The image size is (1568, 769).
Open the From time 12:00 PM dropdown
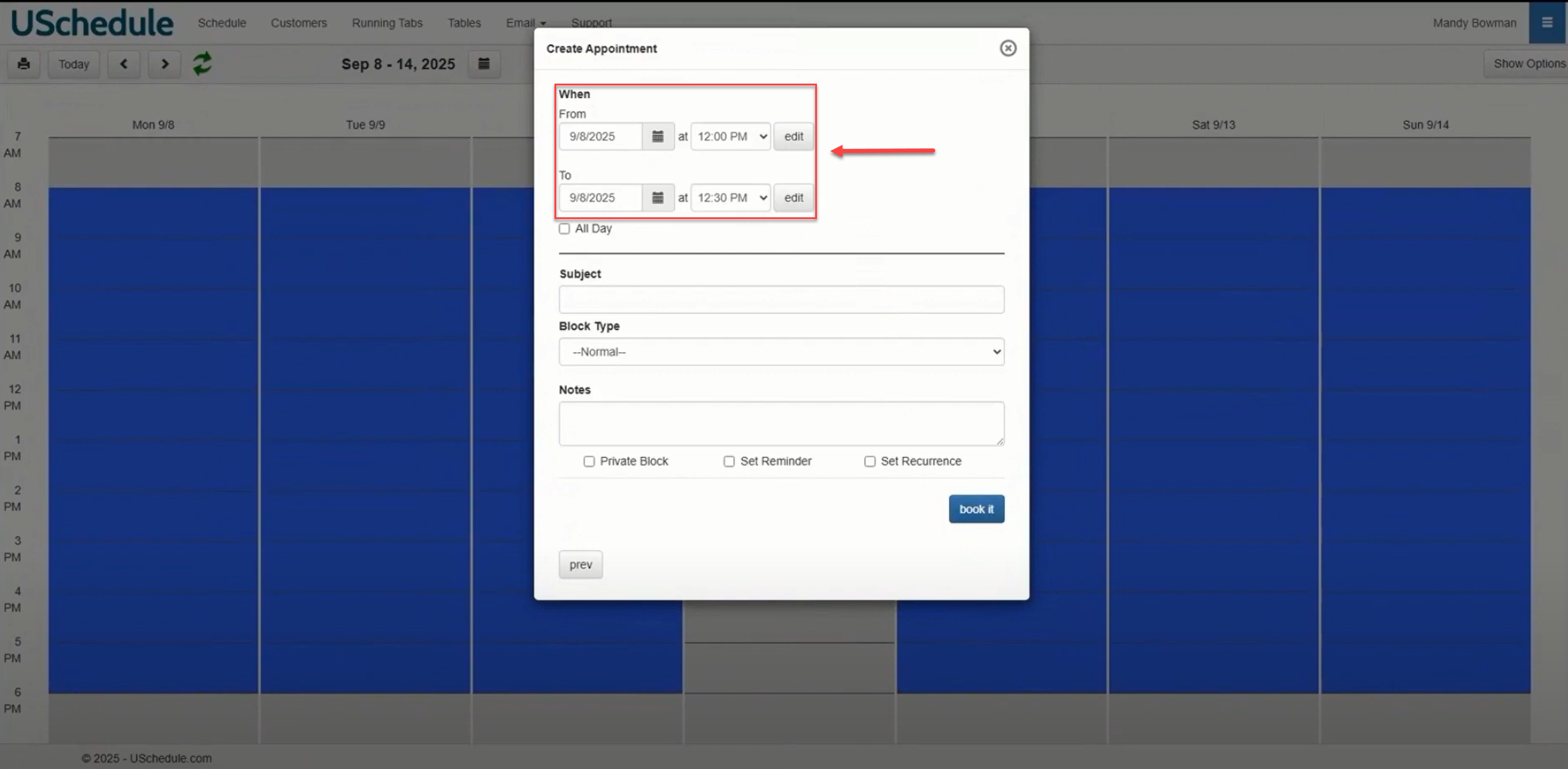tap(730, 137)
